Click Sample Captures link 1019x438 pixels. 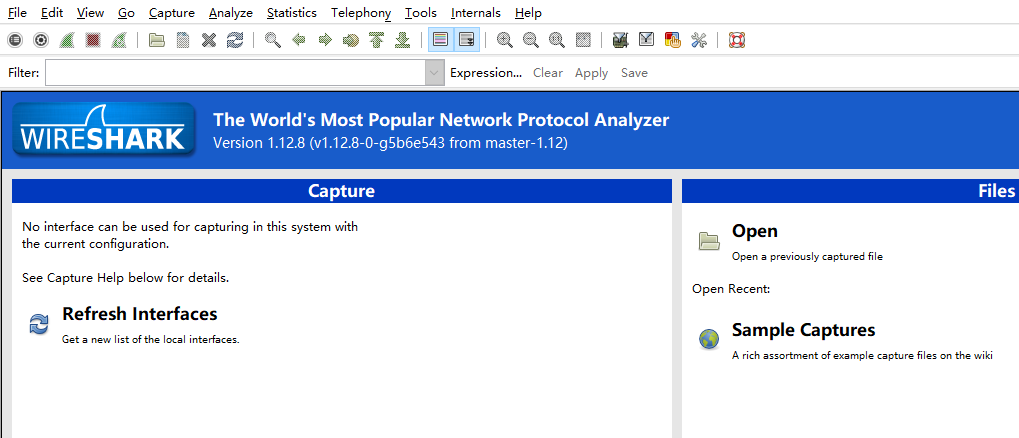803,330
